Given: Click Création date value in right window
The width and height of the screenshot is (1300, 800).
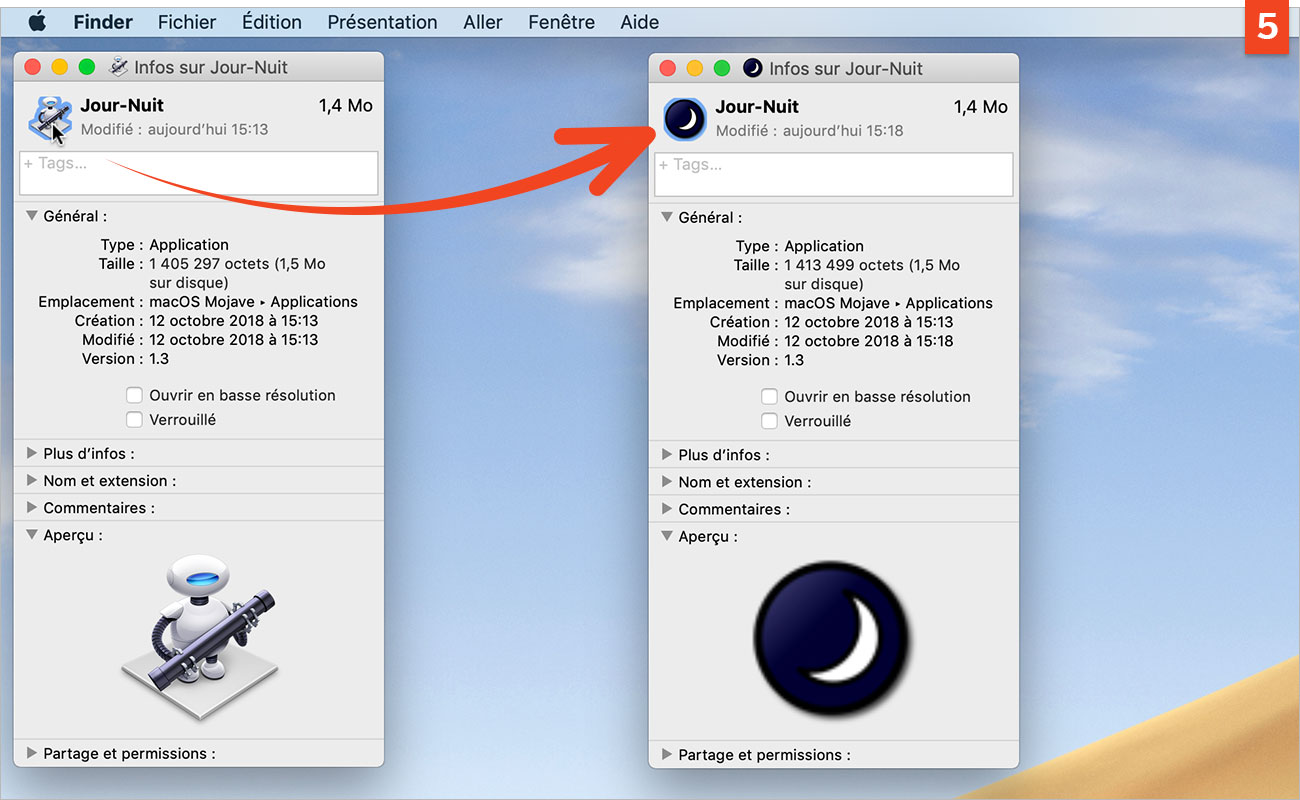Looking at the screenshot, I should pyautogui.click(x=869, y=321).
